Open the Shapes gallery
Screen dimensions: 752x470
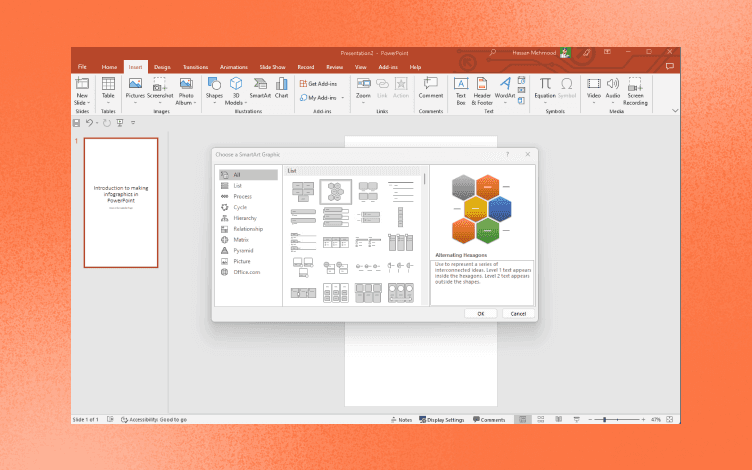pos(214,91)
